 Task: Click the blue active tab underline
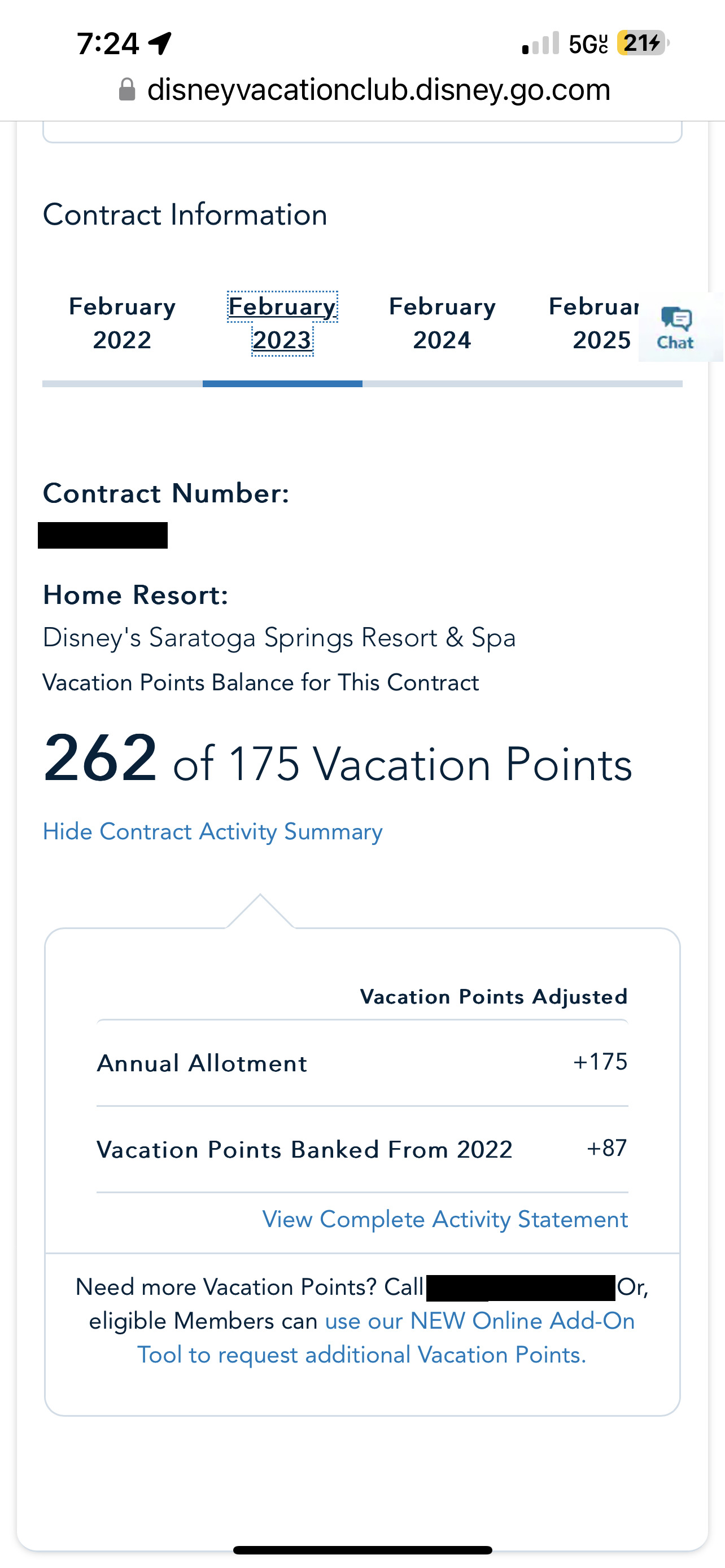point(282,384)
